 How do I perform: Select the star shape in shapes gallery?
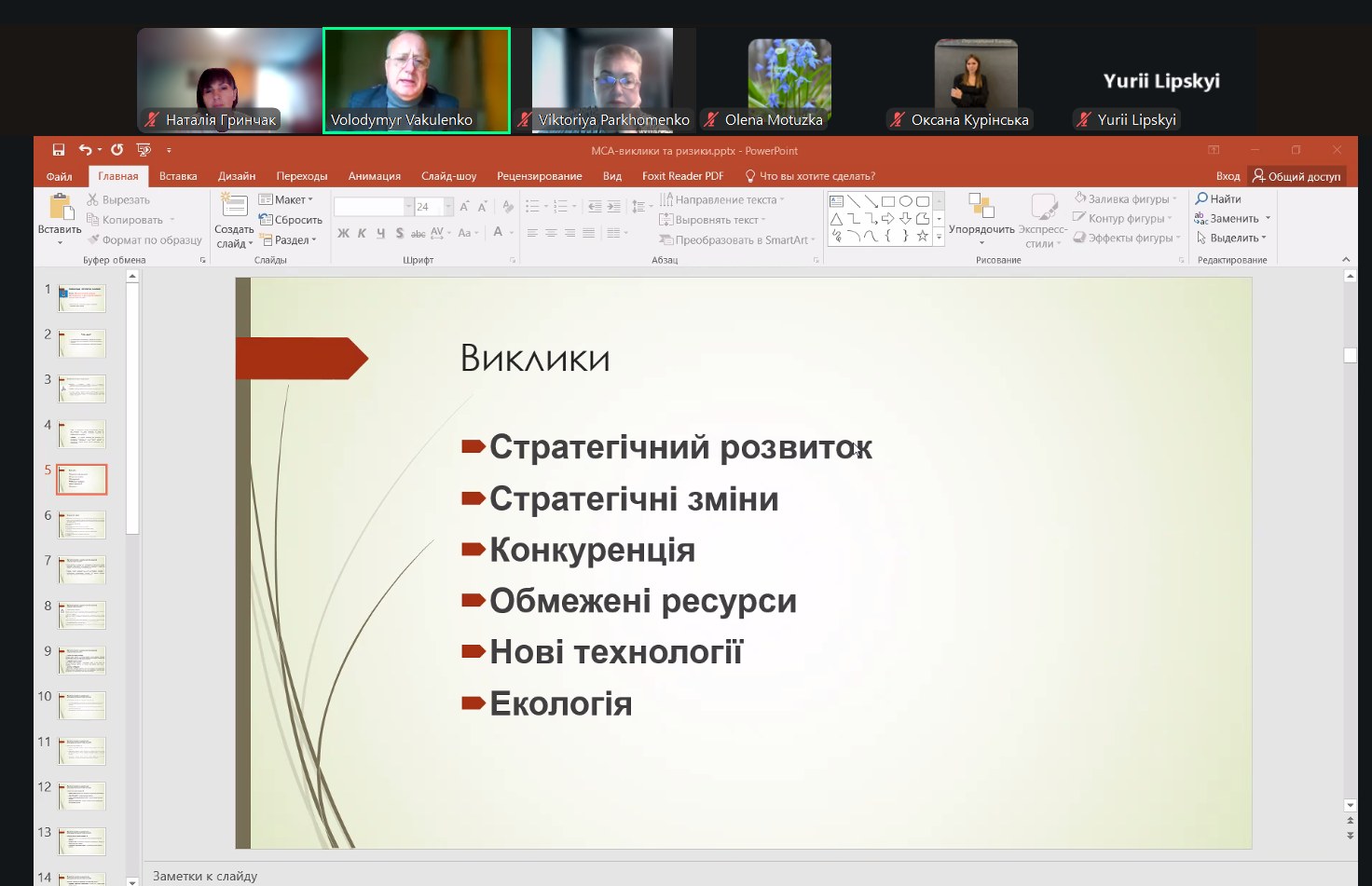922,236
